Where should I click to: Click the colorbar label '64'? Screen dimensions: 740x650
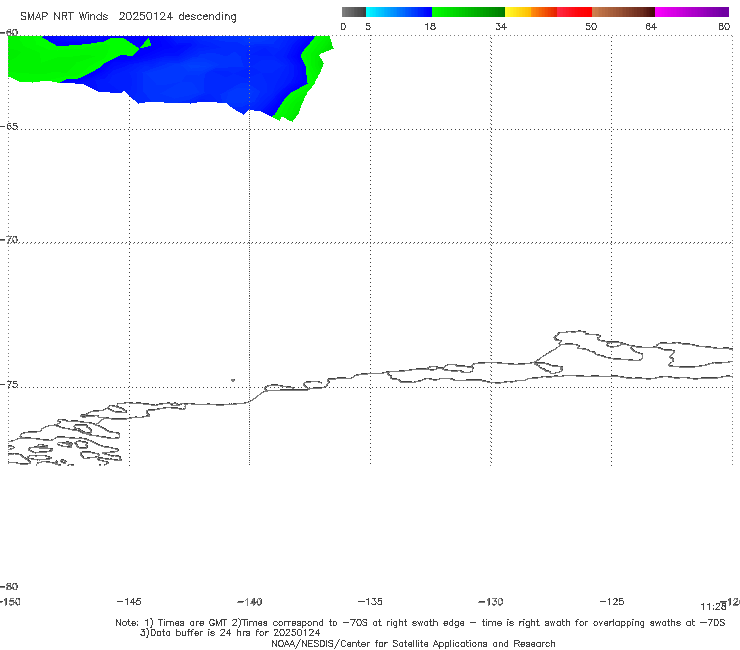coord(651,26)
